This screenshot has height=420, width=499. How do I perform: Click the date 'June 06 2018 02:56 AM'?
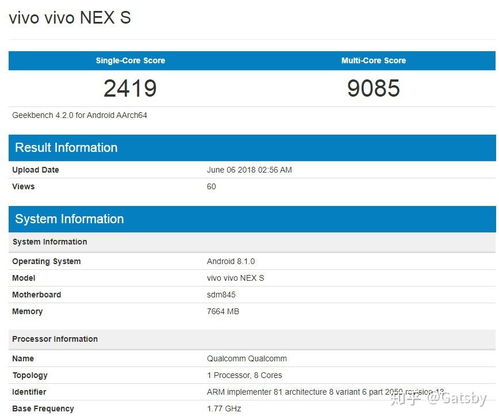point(249,170)
